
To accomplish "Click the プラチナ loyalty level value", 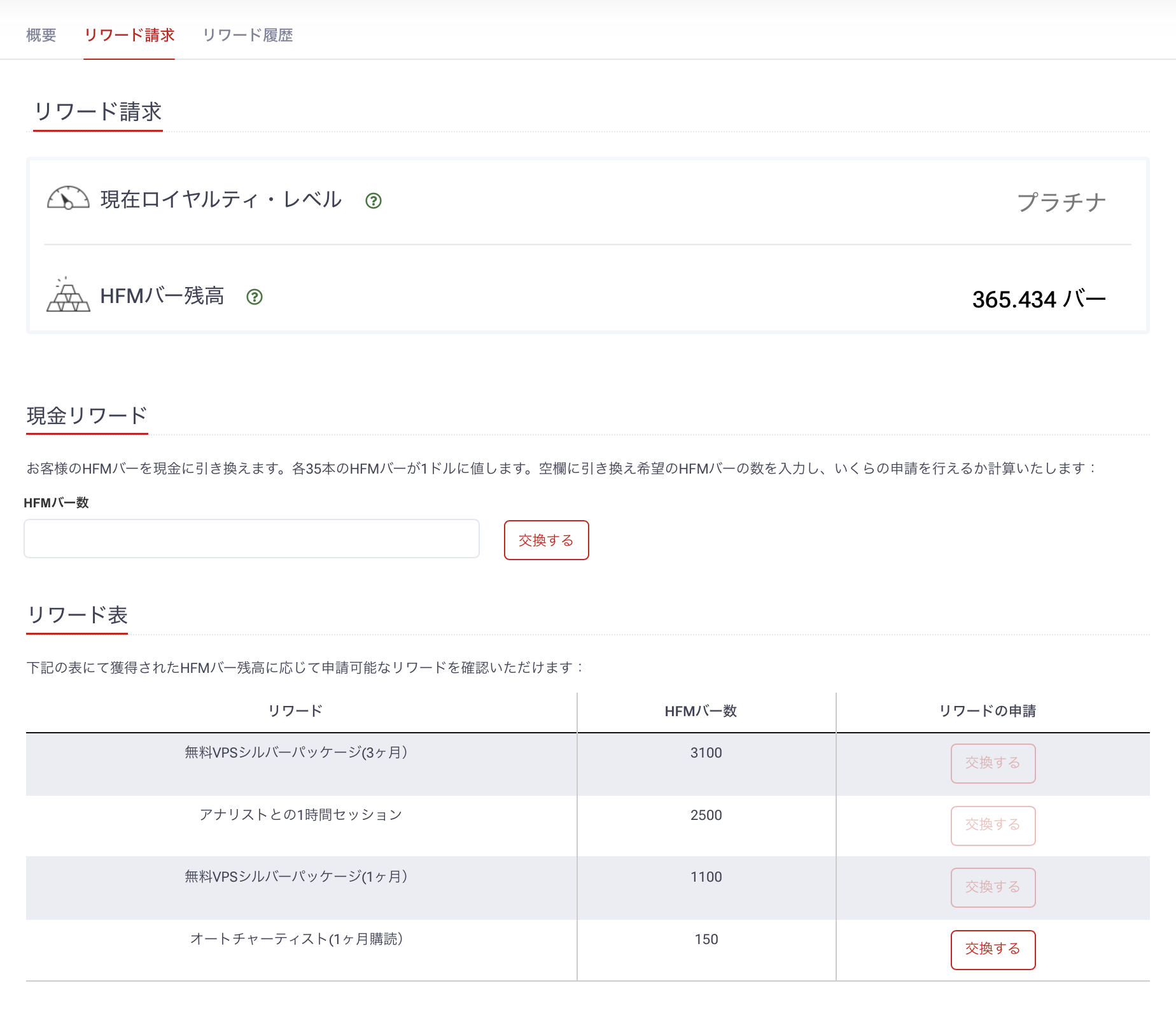I will (1061, 202).
